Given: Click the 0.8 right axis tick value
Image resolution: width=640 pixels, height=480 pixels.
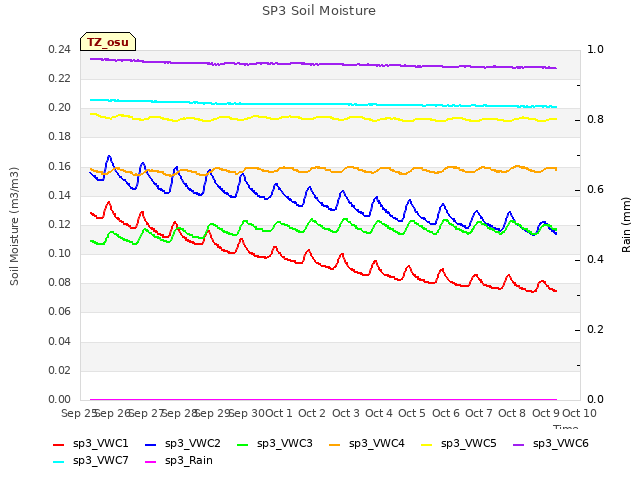Looking at the screenshot, I should pyautogui.click(x=595, y=119).
